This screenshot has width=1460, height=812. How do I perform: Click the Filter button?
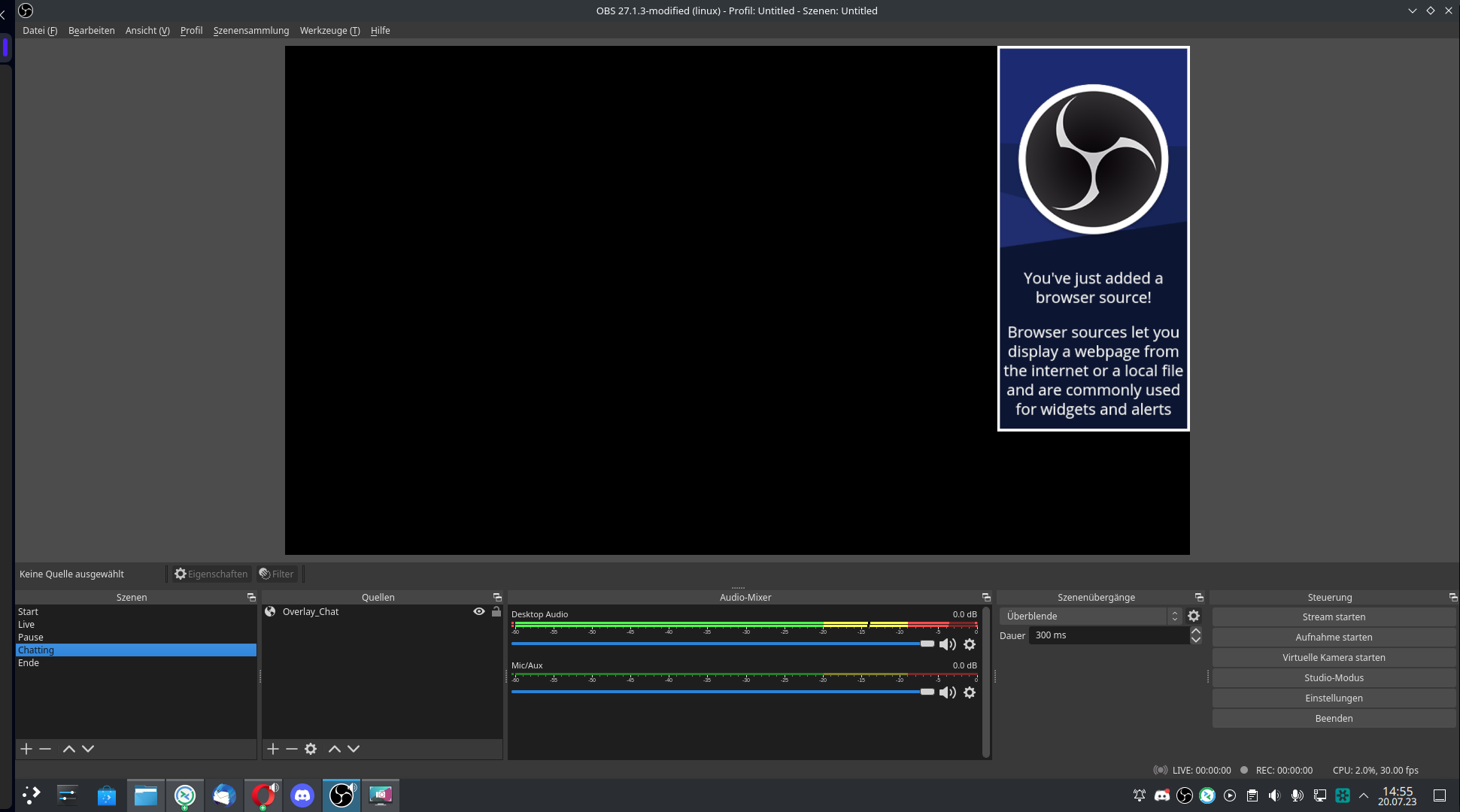click(277, 574)
